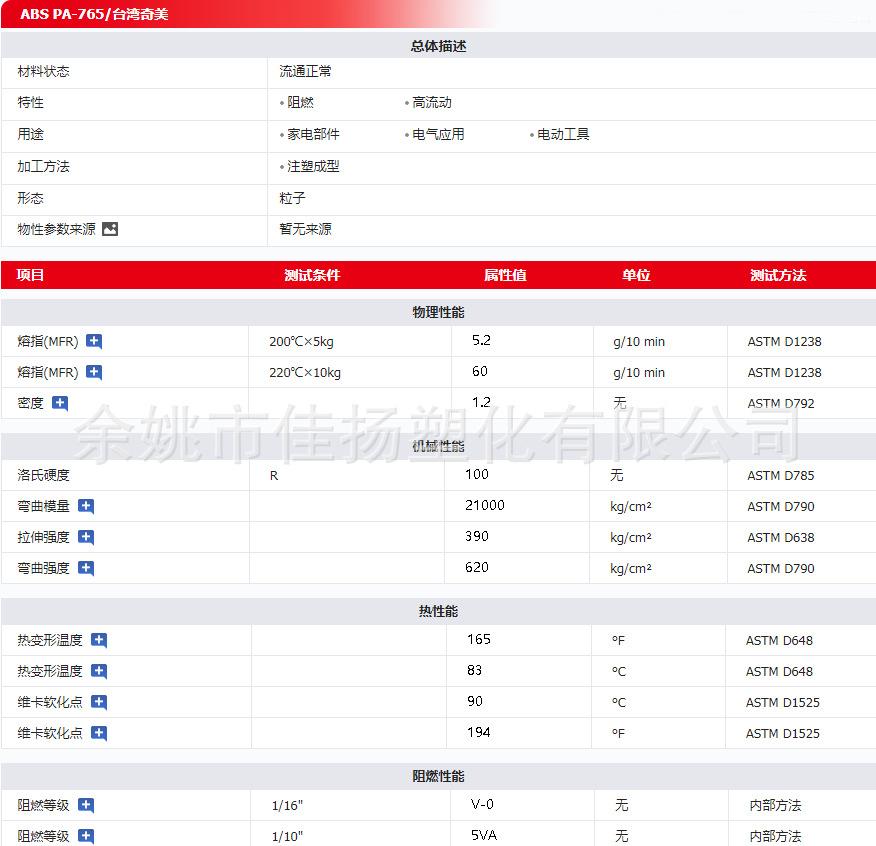
Task: Click the 物性参数来源 label
Action: (56, 229)
